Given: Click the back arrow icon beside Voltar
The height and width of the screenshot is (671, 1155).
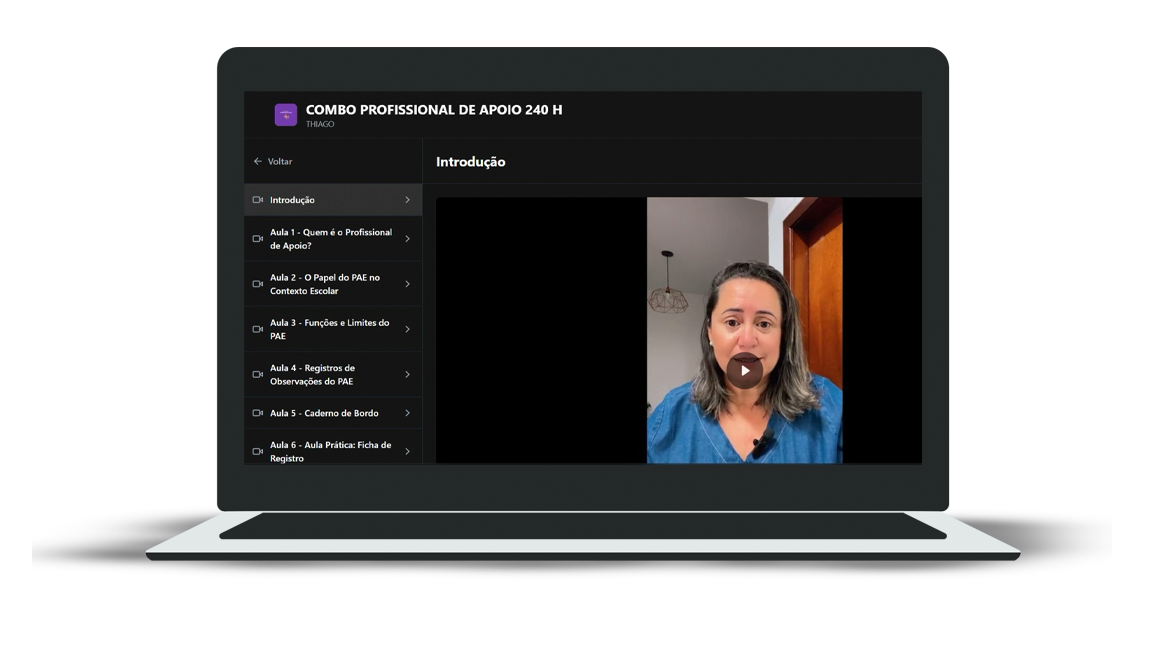Looking at the screenshot, I should click(257, 161).
